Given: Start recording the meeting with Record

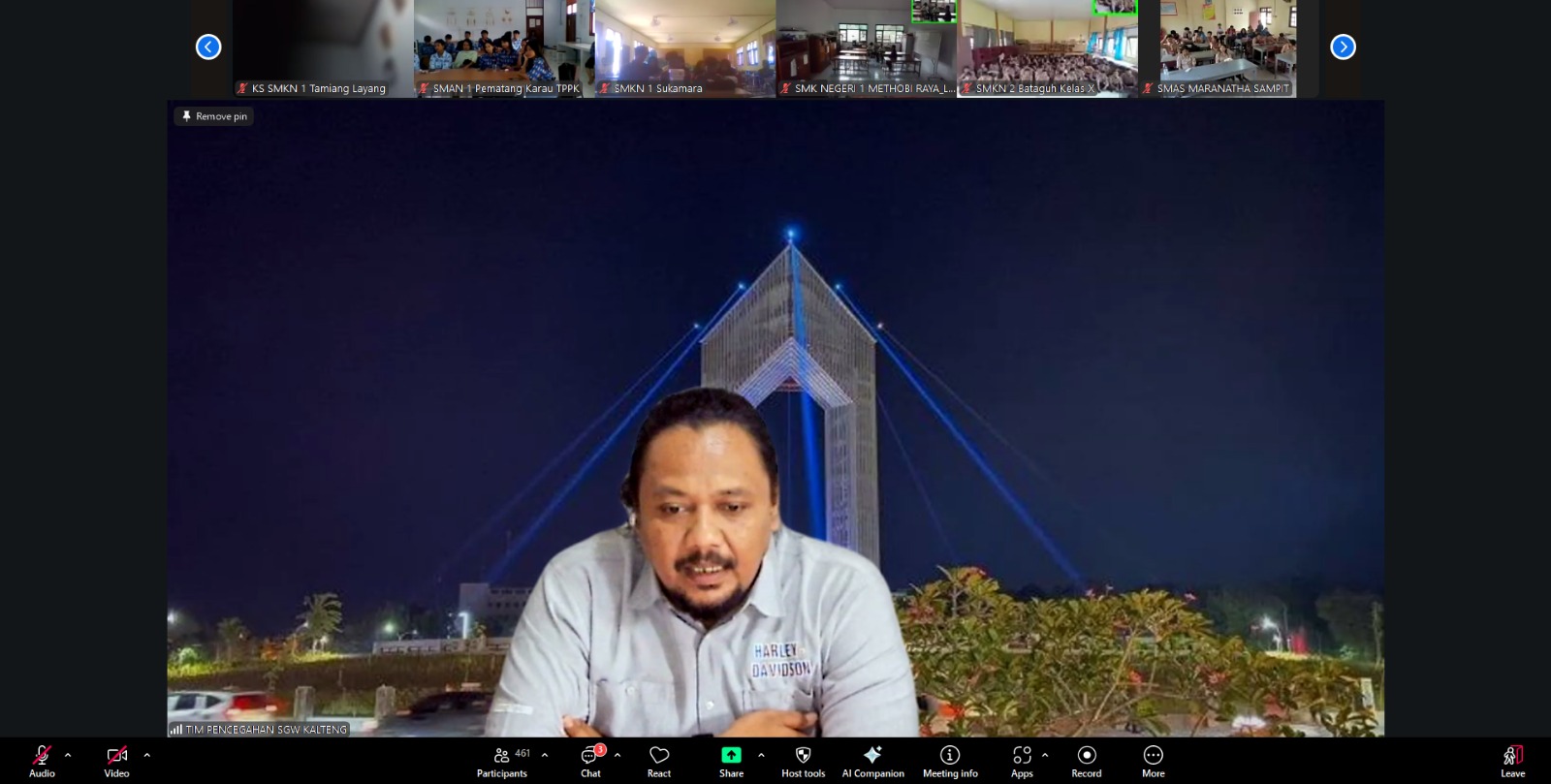Looking at the screenshot, I should 1086,760.
